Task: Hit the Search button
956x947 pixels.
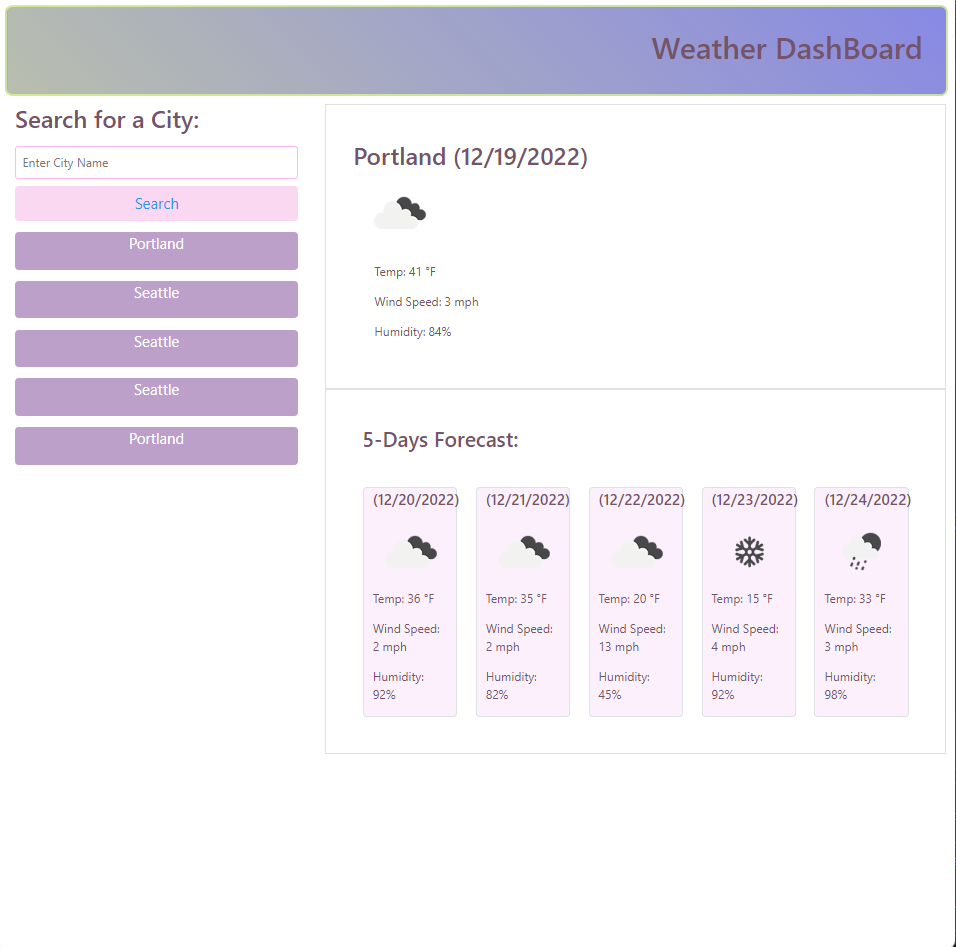Action: 156,204
